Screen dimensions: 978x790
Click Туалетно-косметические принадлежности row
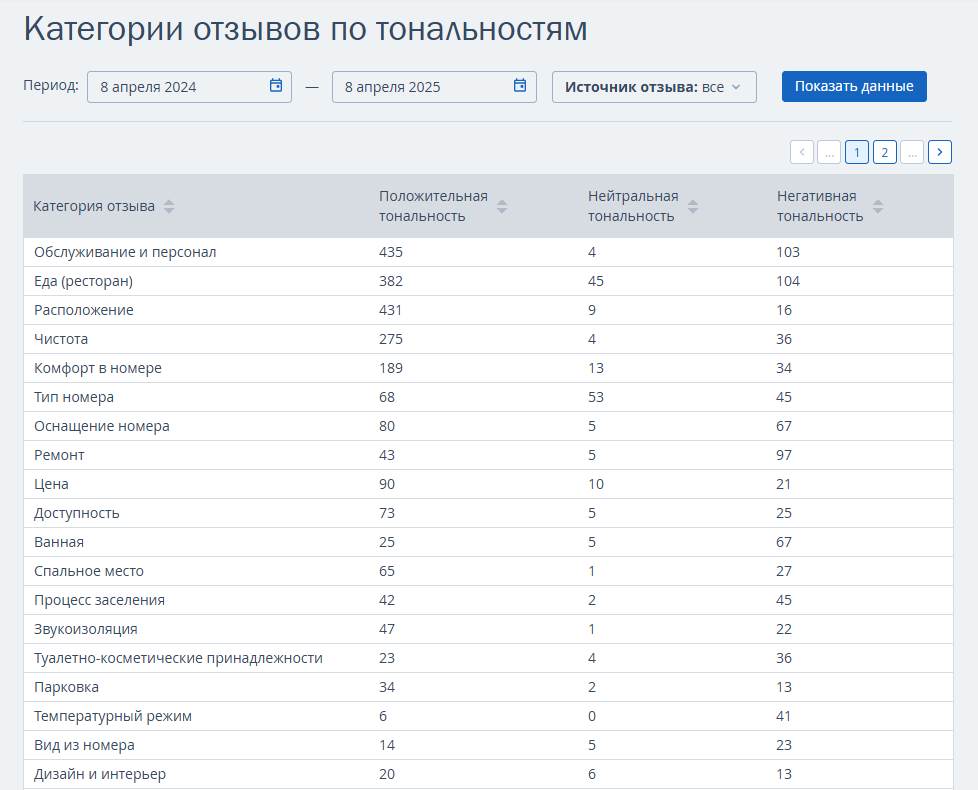178,658
